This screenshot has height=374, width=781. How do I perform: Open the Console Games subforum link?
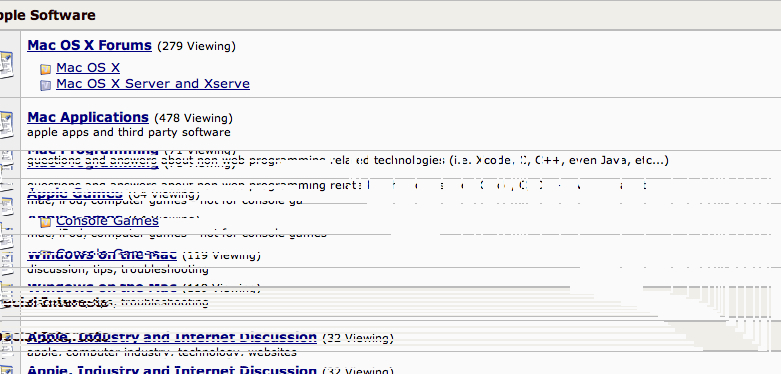(108, 221)
